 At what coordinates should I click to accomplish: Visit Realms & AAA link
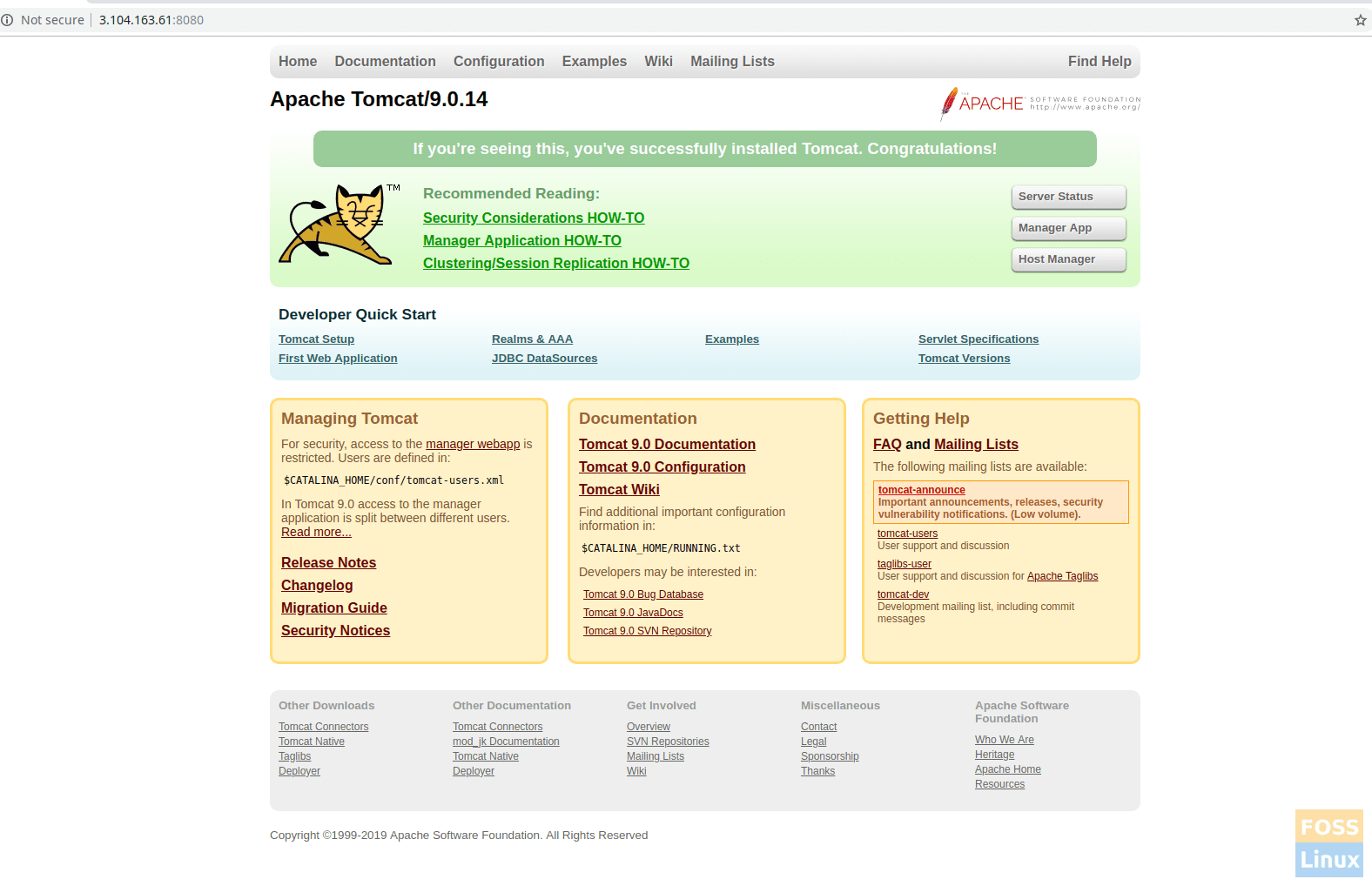532,339
